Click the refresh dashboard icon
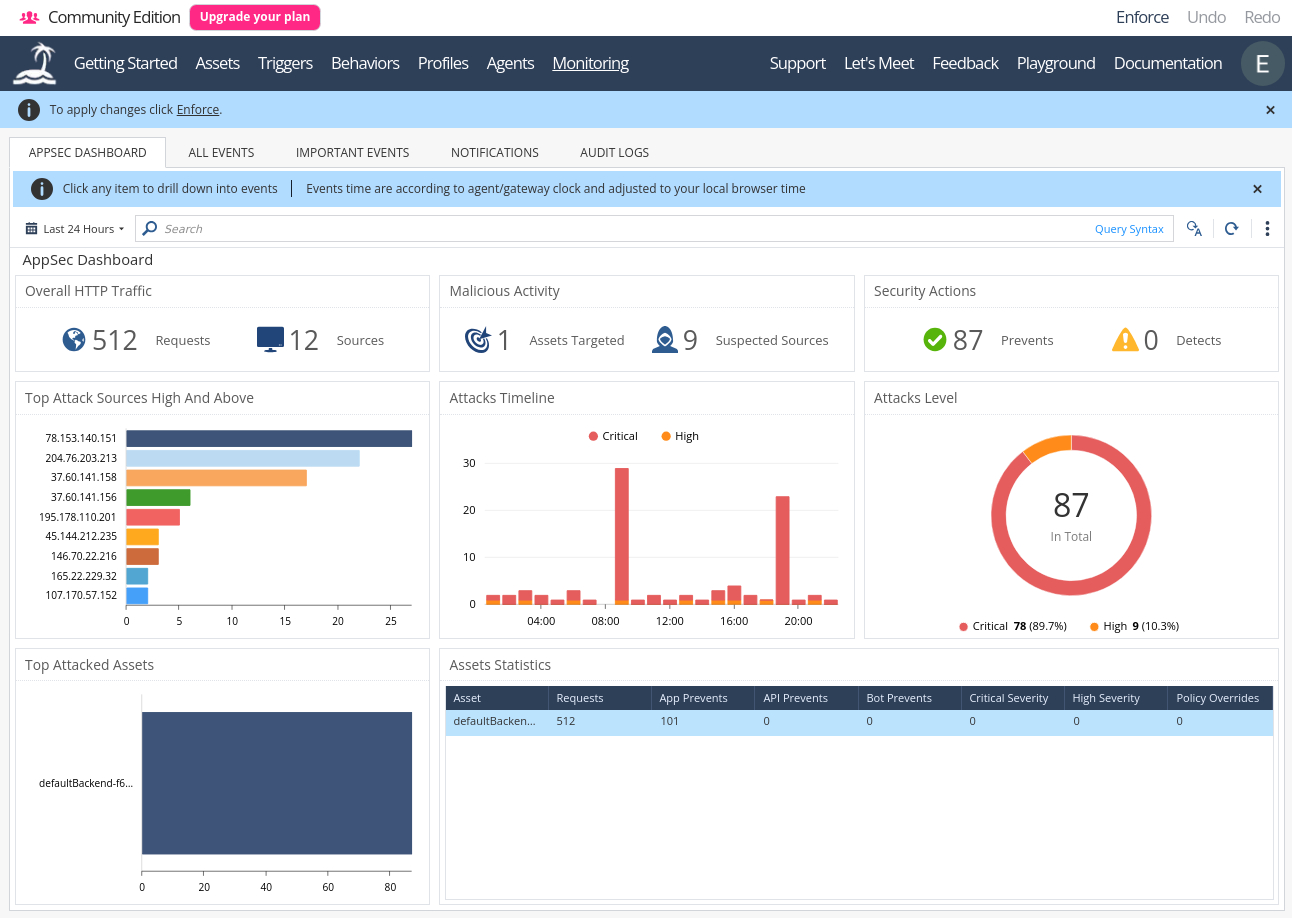This screenshot has height=918, width=1292. (1231, 229)
